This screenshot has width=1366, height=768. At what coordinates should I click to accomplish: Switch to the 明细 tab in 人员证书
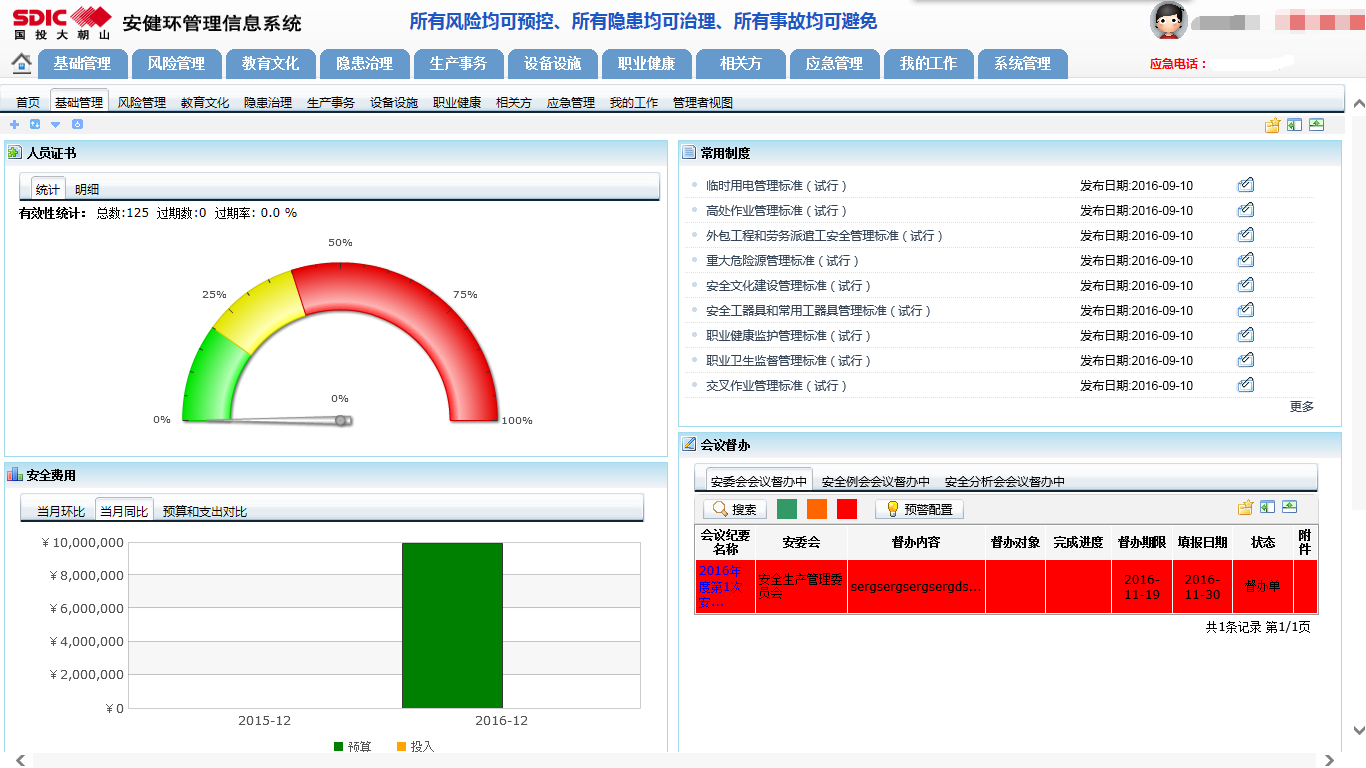(x=87, y=189)
